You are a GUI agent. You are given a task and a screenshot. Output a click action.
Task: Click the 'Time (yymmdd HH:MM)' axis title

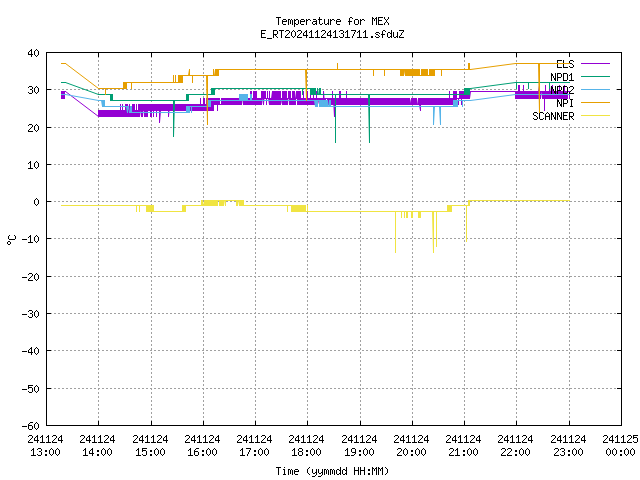332,471
